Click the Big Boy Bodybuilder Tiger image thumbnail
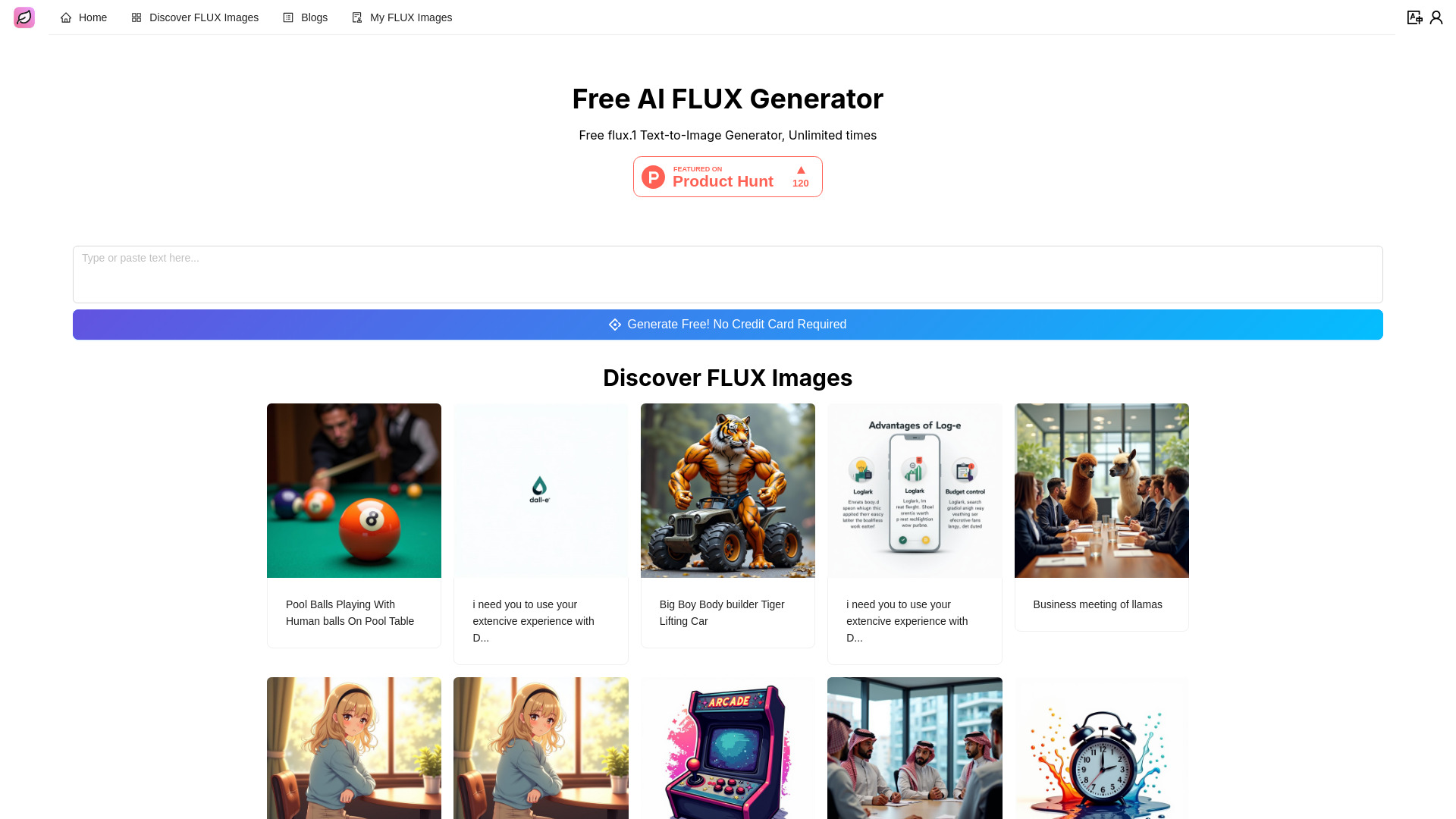 click(728, 490)
